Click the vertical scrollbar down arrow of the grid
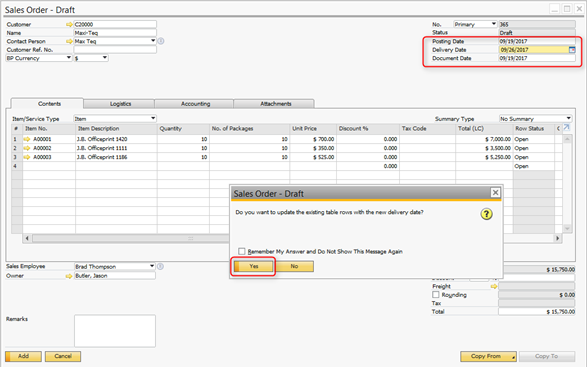This screenshot has width=587, height=367. 567,228
